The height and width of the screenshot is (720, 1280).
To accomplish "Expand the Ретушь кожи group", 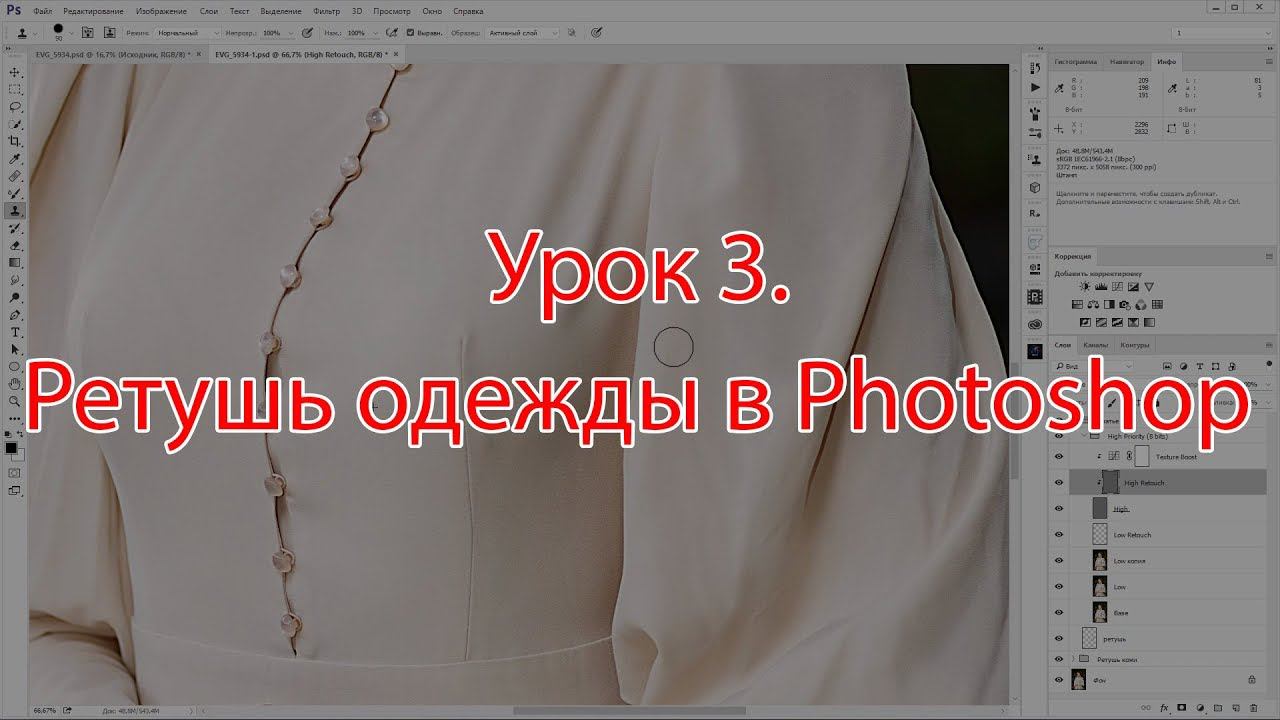I will click(x=1074, y=659).
